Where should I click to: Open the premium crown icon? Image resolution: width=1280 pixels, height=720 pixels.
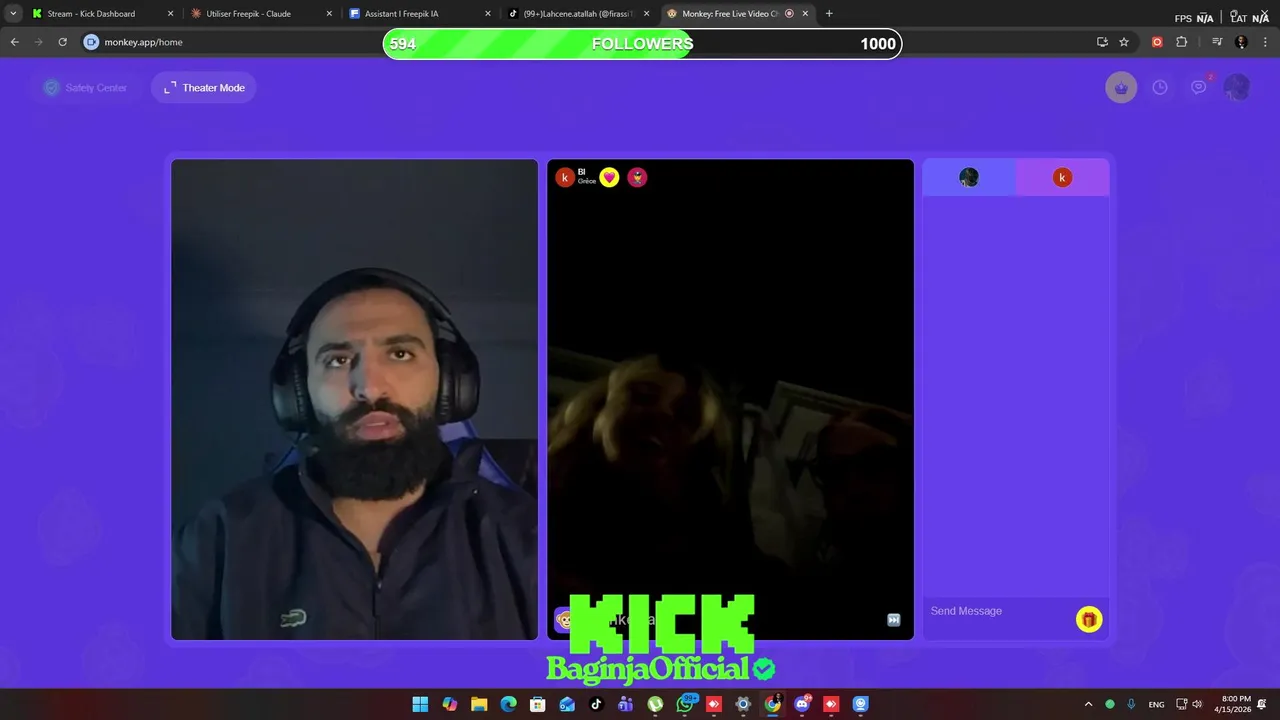click(1121, 88)
